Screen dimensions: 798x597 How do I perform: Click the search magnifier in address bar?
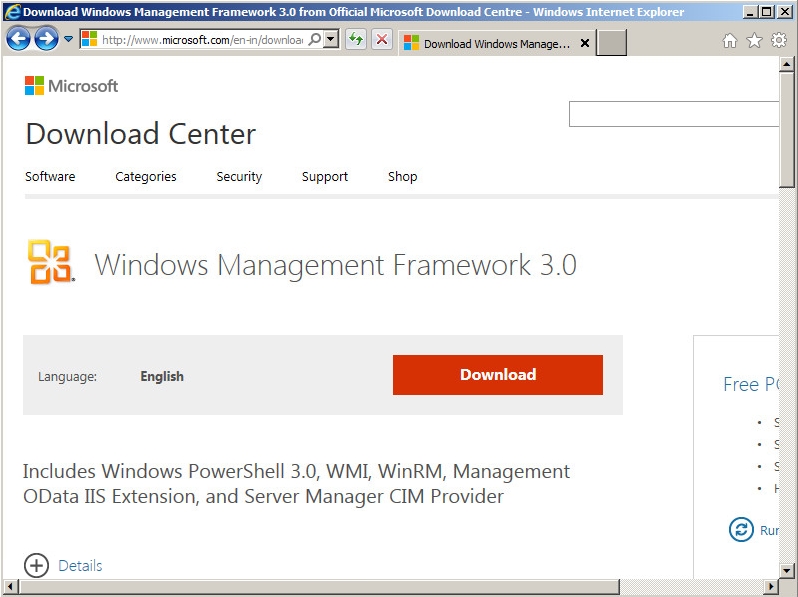coord(315,39)
